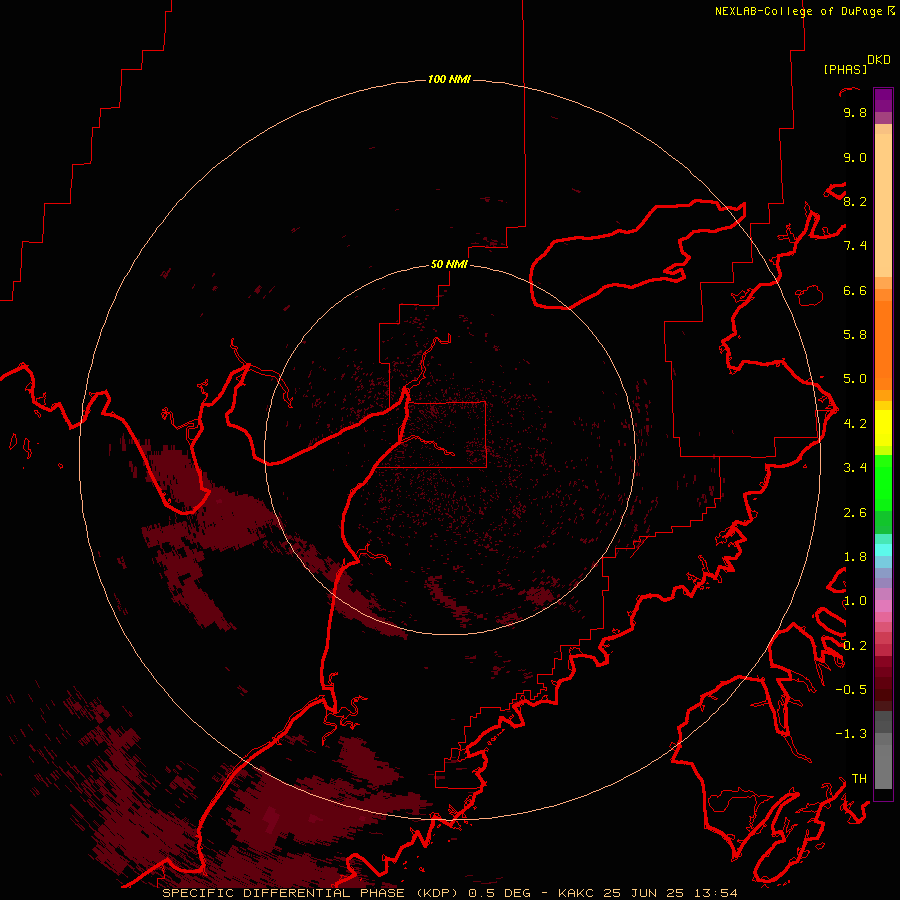Click the 9.8 scale value
Screen dimensions: 900x900
[x=855, y=112]
